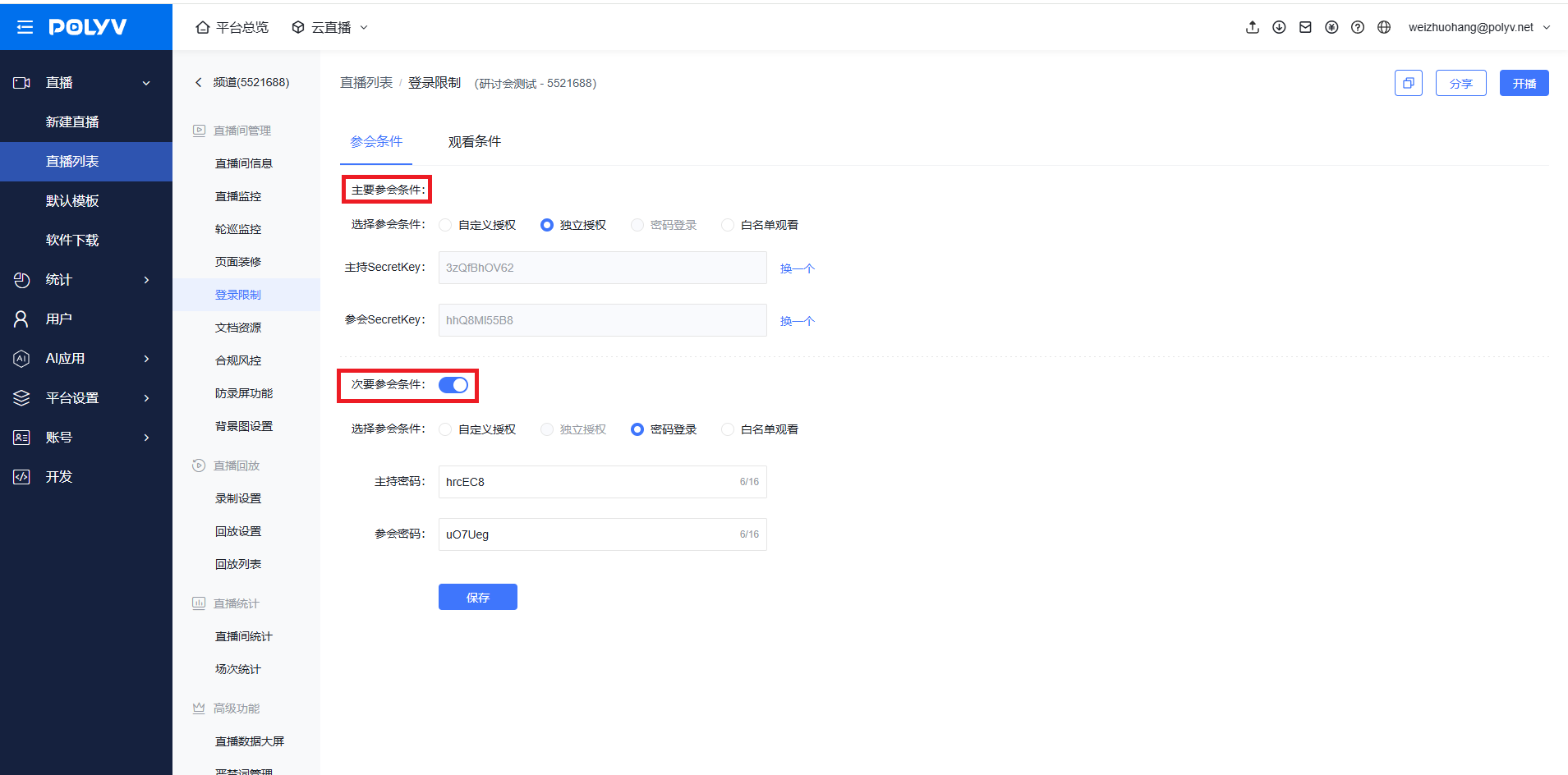Click the chart icon beside 直播统计

click(199, 603)
